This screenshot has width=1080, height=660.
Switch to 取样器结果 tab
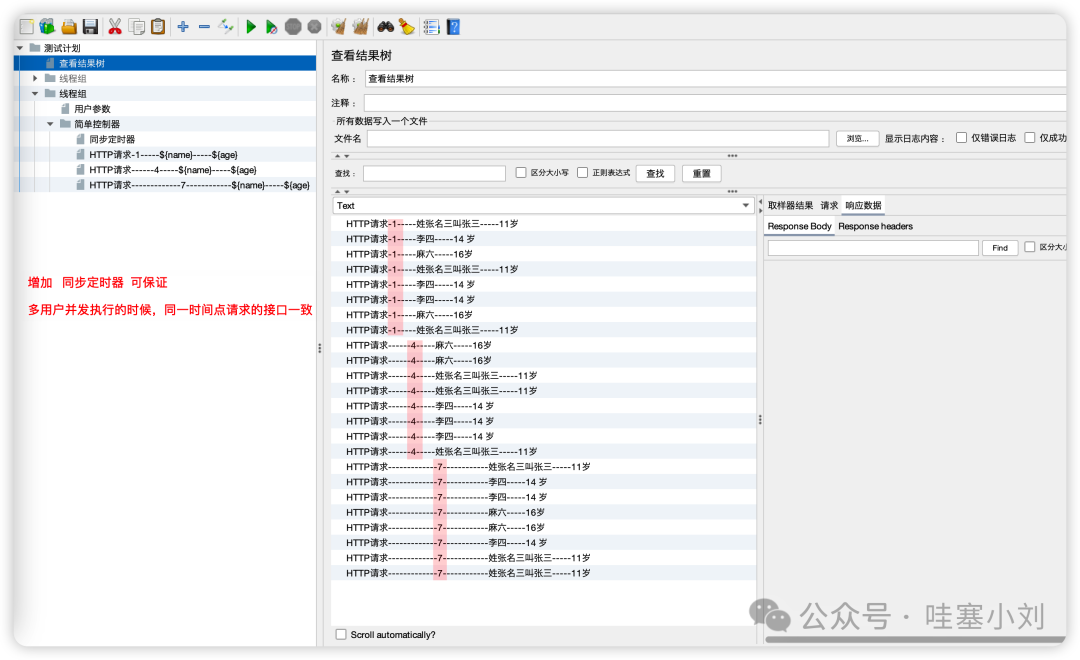pos(790,205)
